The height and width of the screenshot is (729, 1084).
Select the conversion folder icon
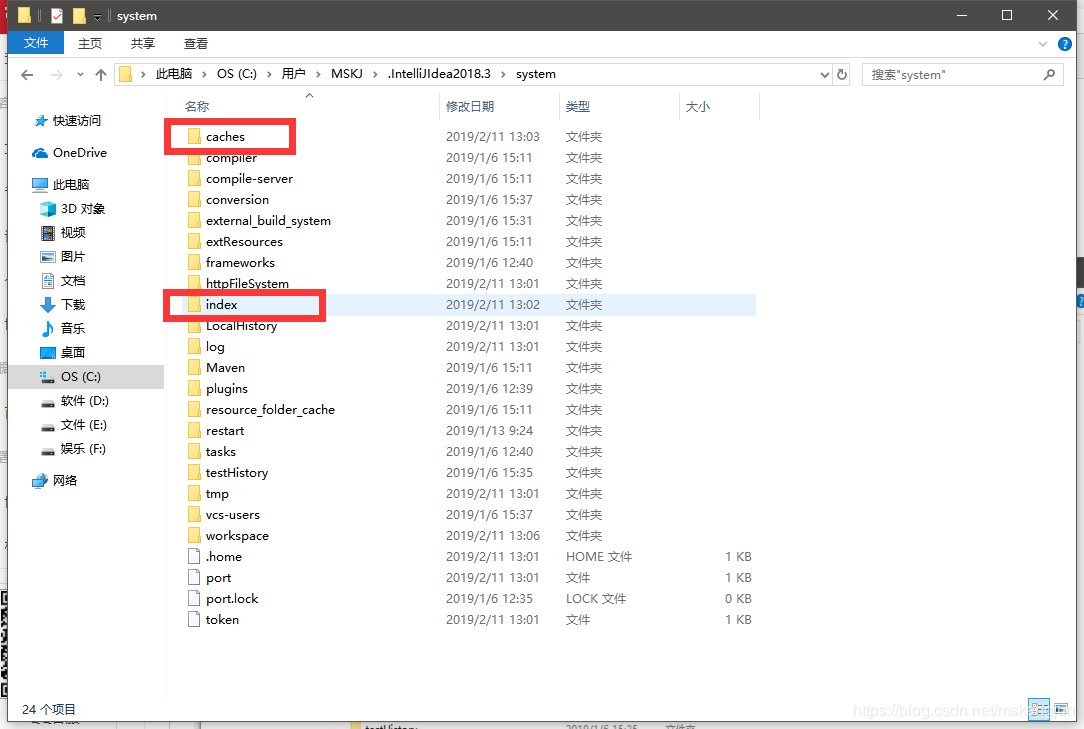pyautogui.click(x=194, y=199)
